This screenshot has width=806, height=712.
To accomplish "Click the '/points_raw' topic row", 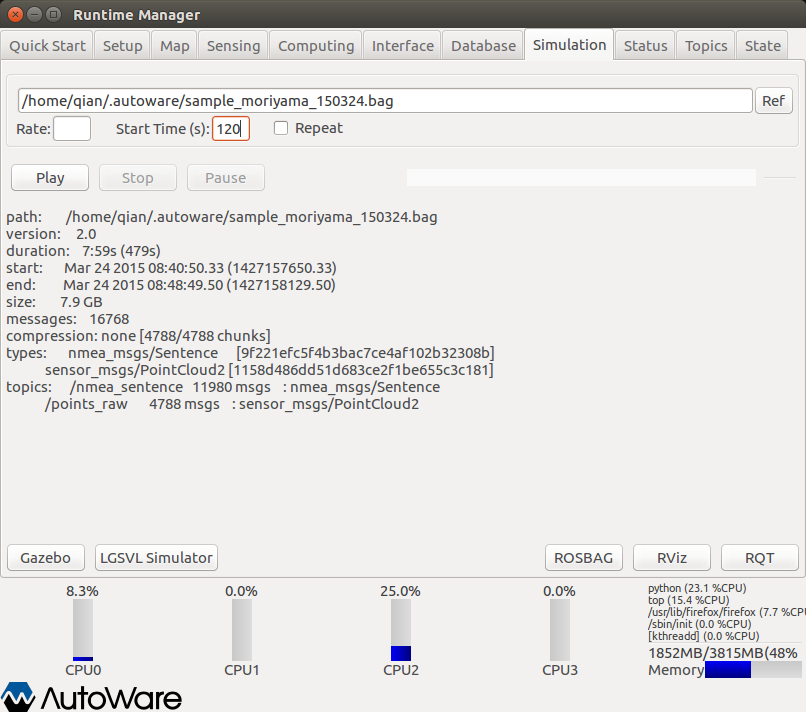I will click(232, 404).
